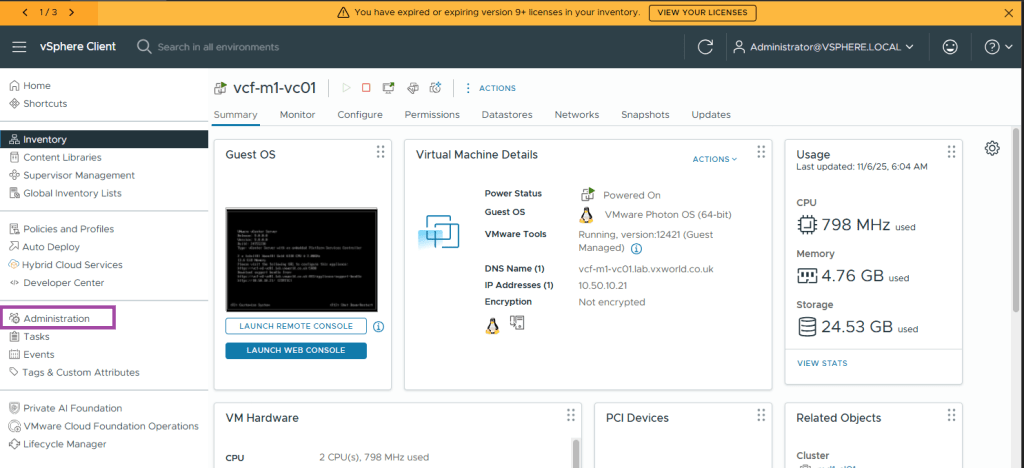1024x468 pixels.
Task: Switch to the Configure tab
Action: click(x=360, y=115)
